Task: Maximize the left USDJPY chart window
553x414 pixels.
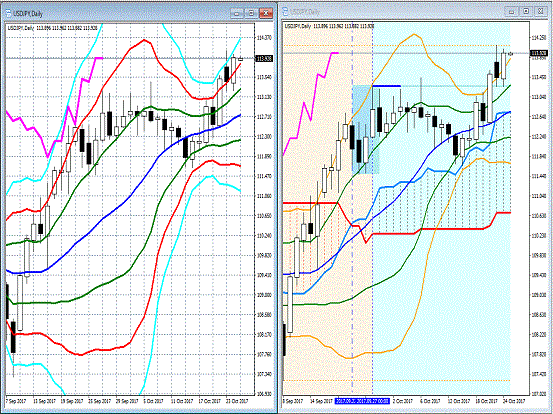Action: click(251, 13)
